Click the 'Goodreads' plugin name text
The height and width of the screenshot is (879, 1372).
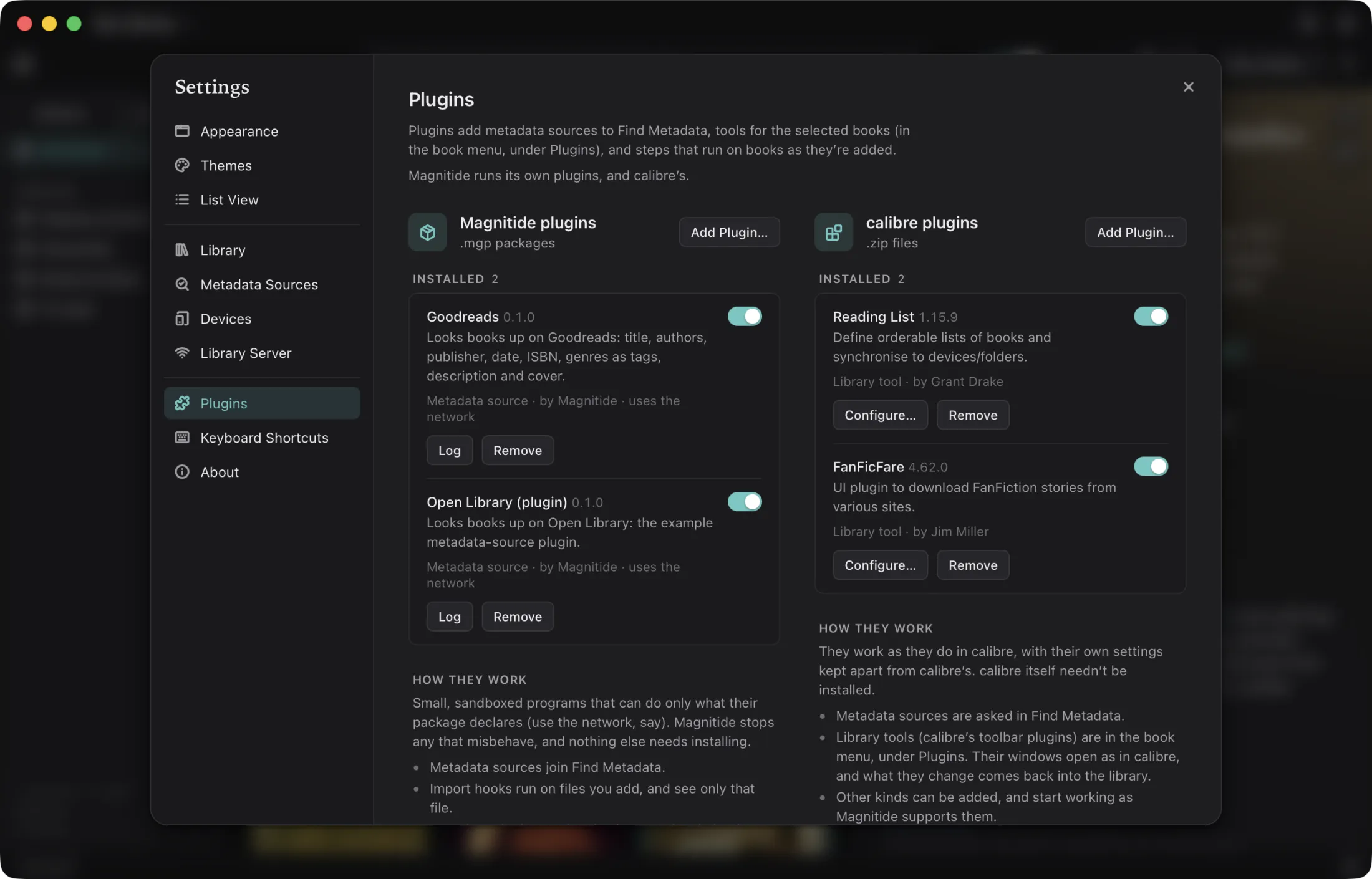pos(463,317)
